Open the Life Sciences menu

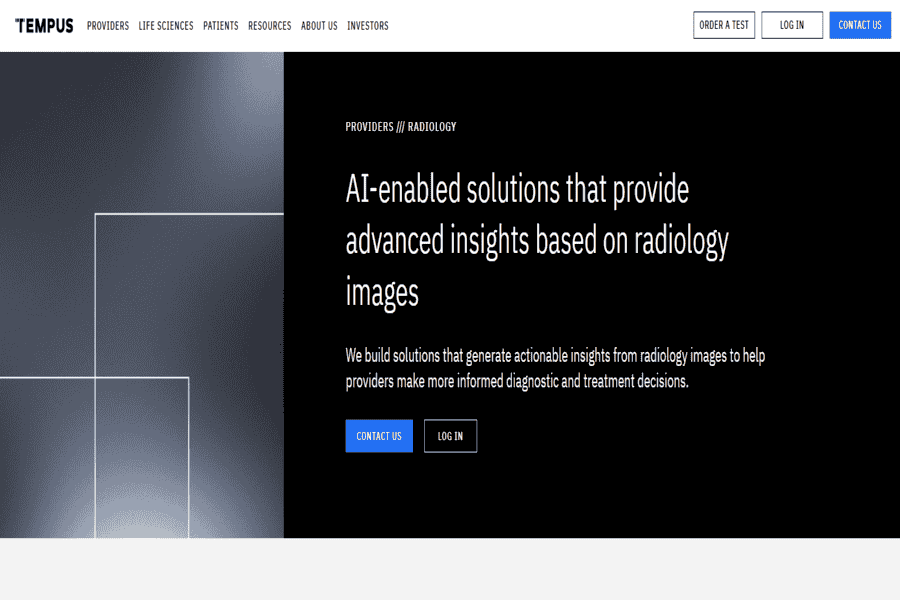click(x=166, y=26)
